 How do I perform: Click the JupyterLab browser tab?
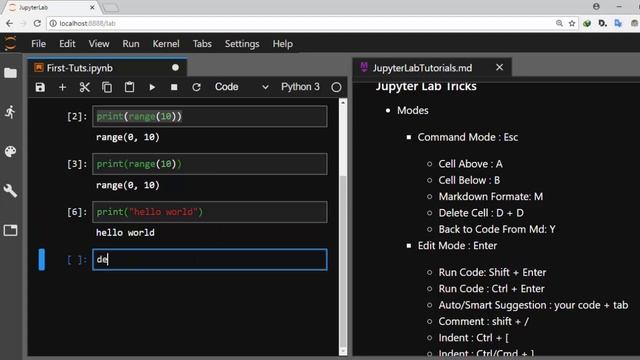[51, 7]
